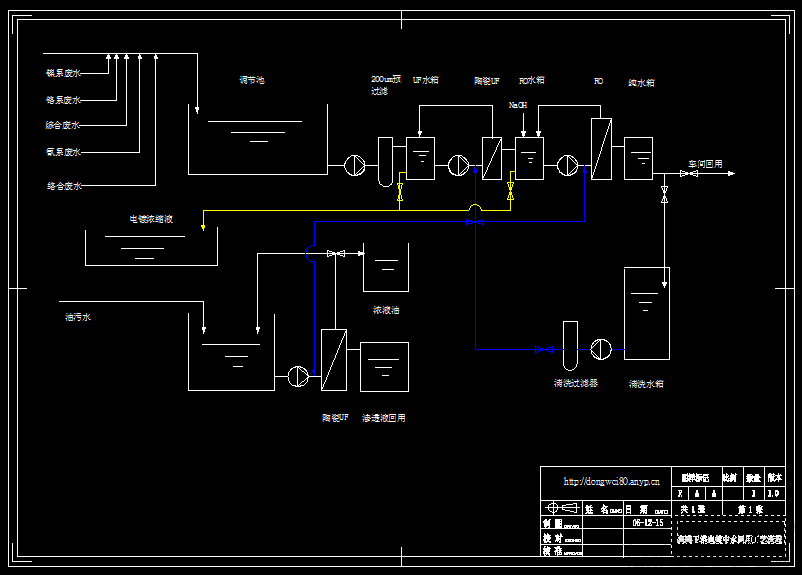Image resolution: width=802 pixels, height=575 pixels.
Task: Select the 车间回用 label
Action: [x=705, y=164]
